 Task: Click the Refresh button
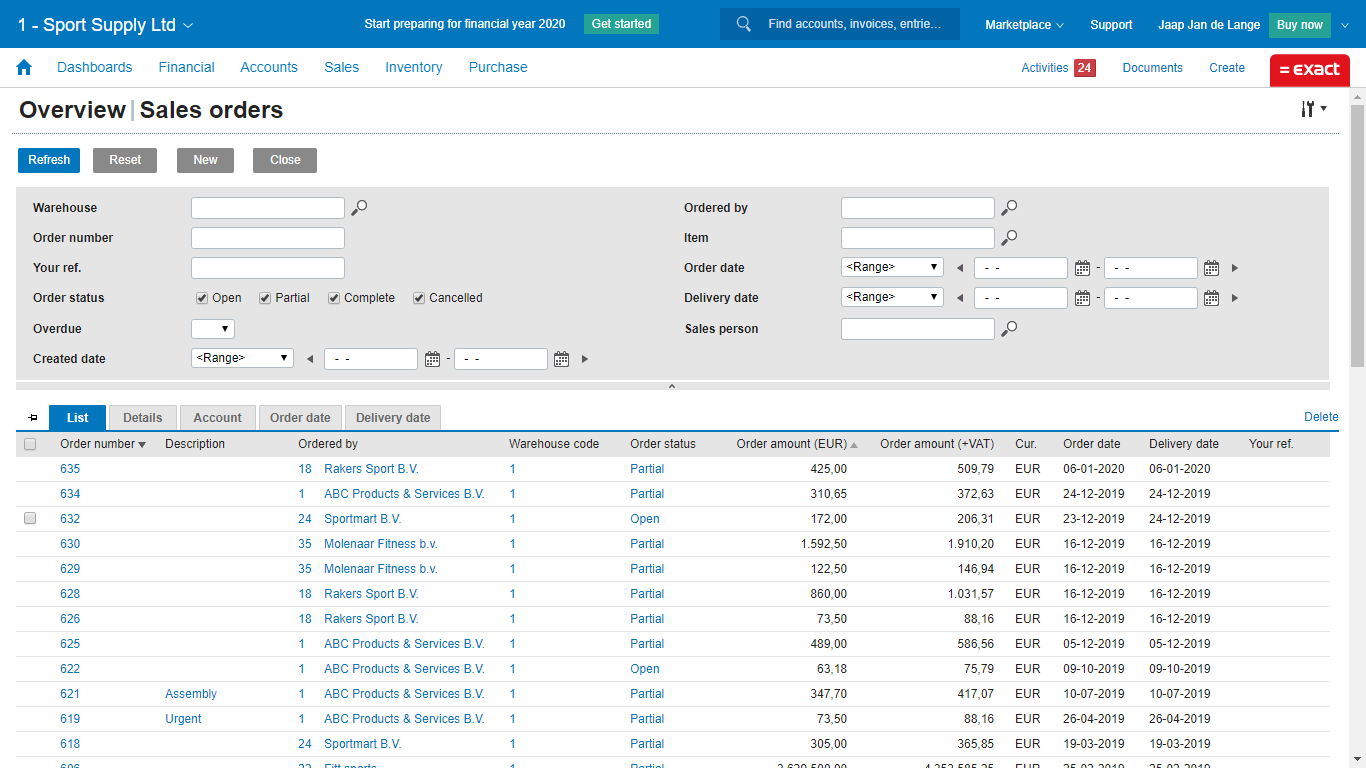point(49,160)
